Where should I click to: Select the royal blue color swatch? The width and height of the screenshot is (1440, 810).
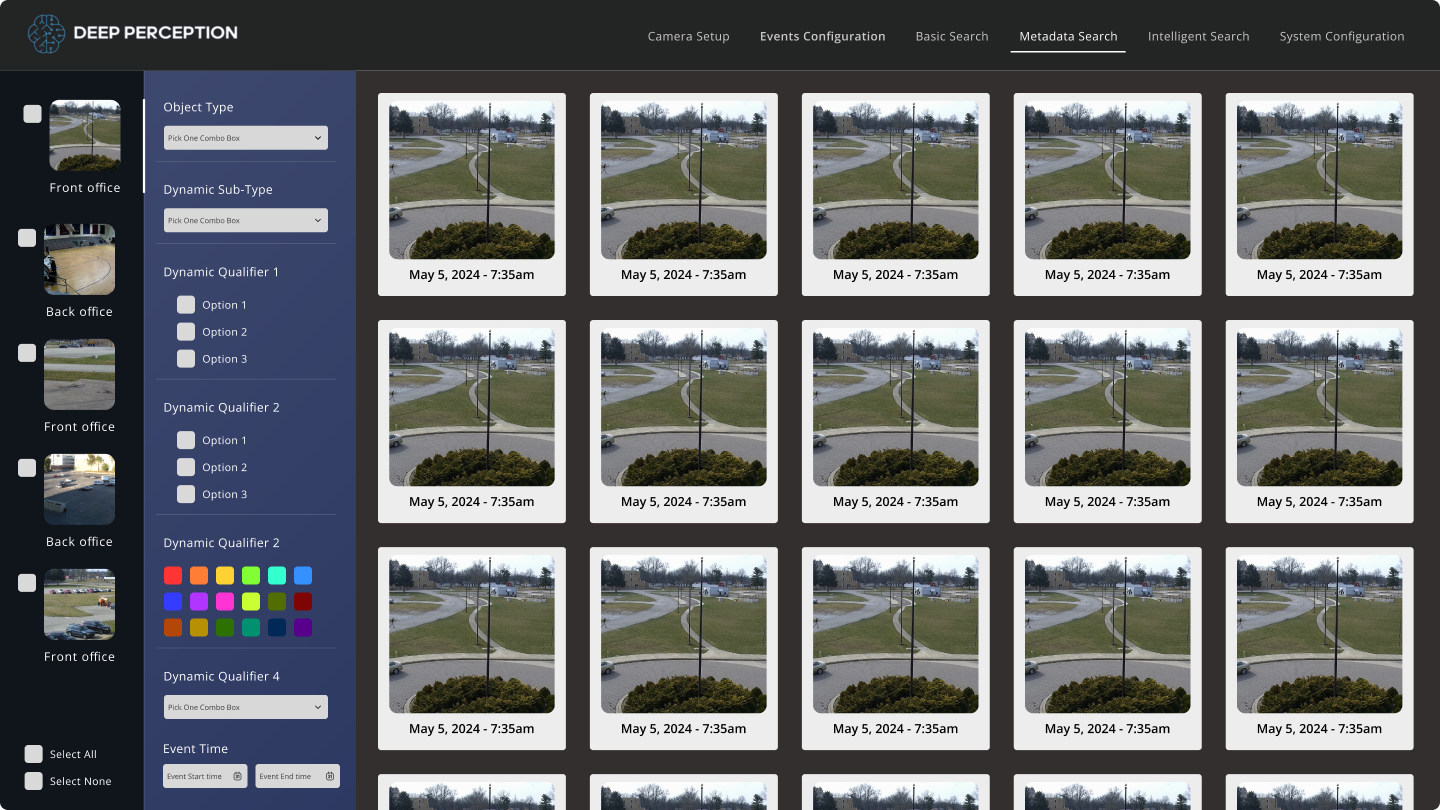(173, 602)
